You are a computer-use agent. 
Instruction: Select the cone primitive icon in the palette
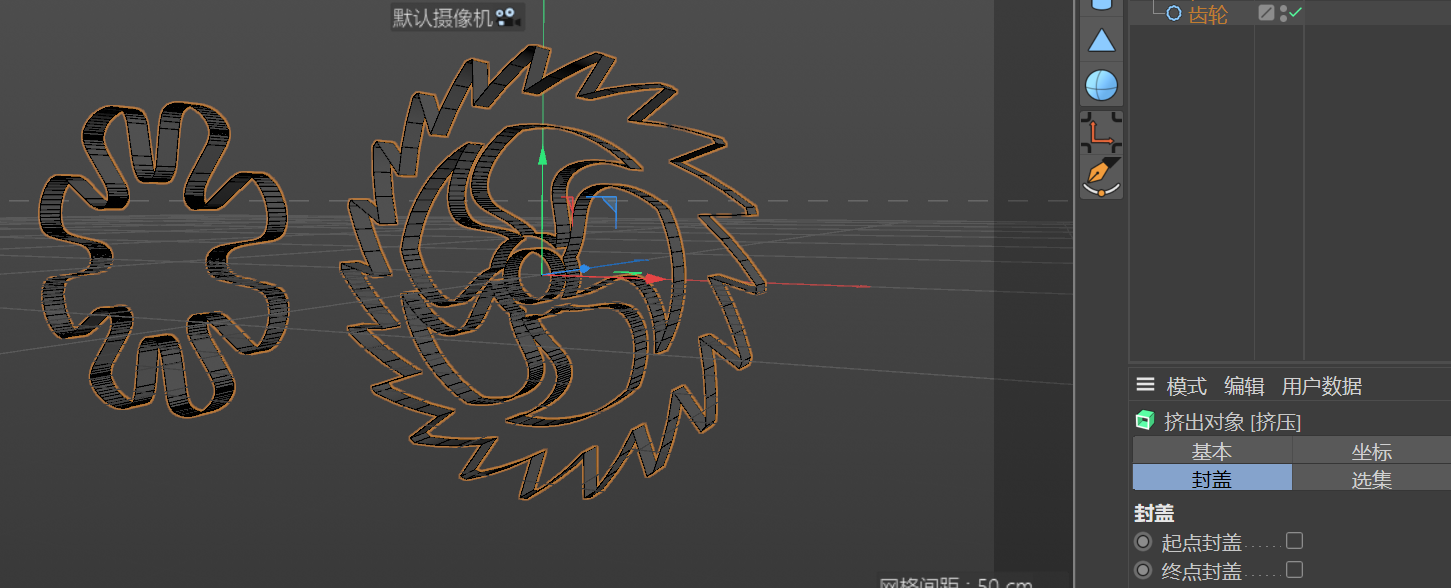(x=1101, y=40)
